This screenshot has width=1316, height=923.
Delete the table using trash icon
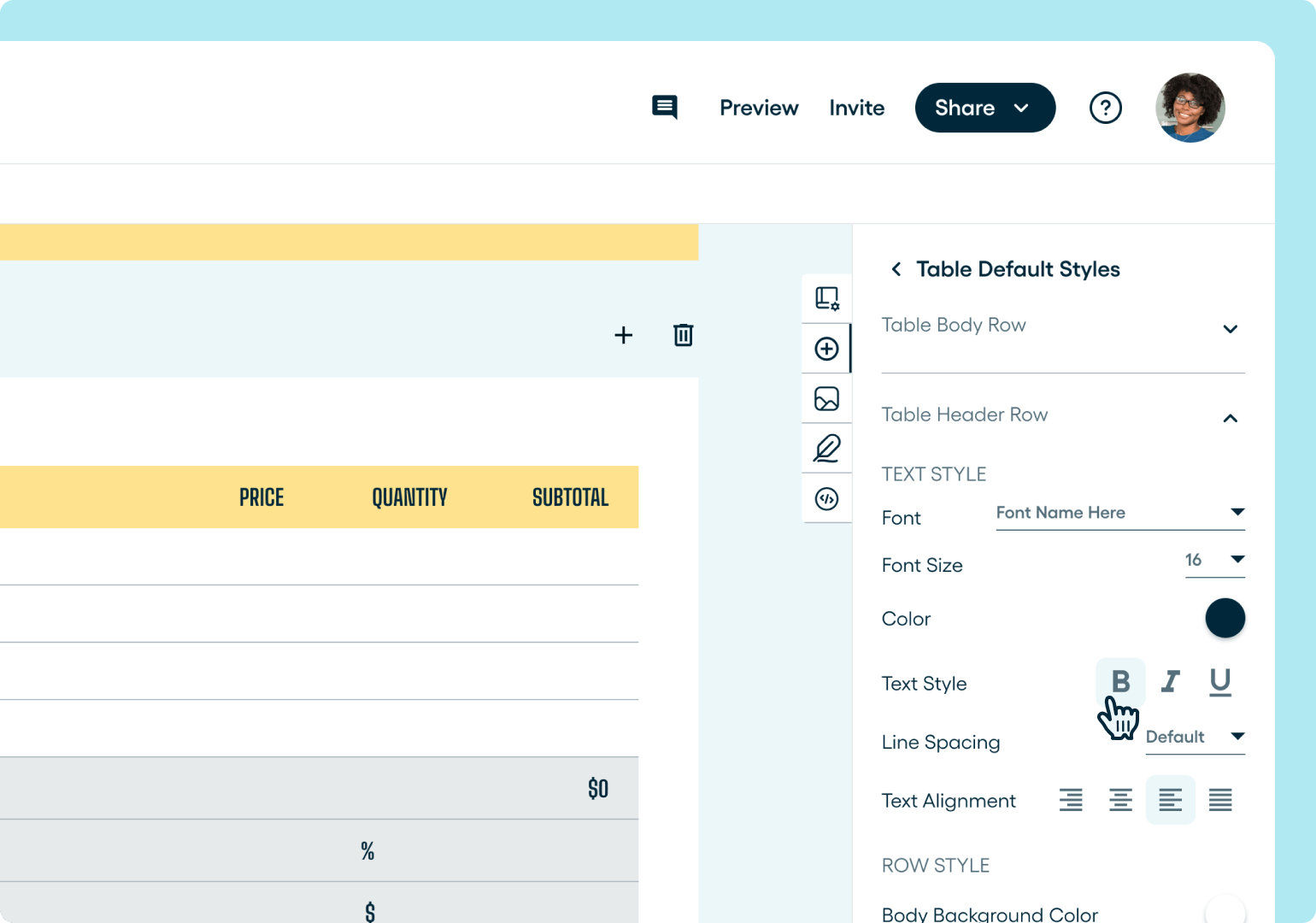[x=683, y=335]
